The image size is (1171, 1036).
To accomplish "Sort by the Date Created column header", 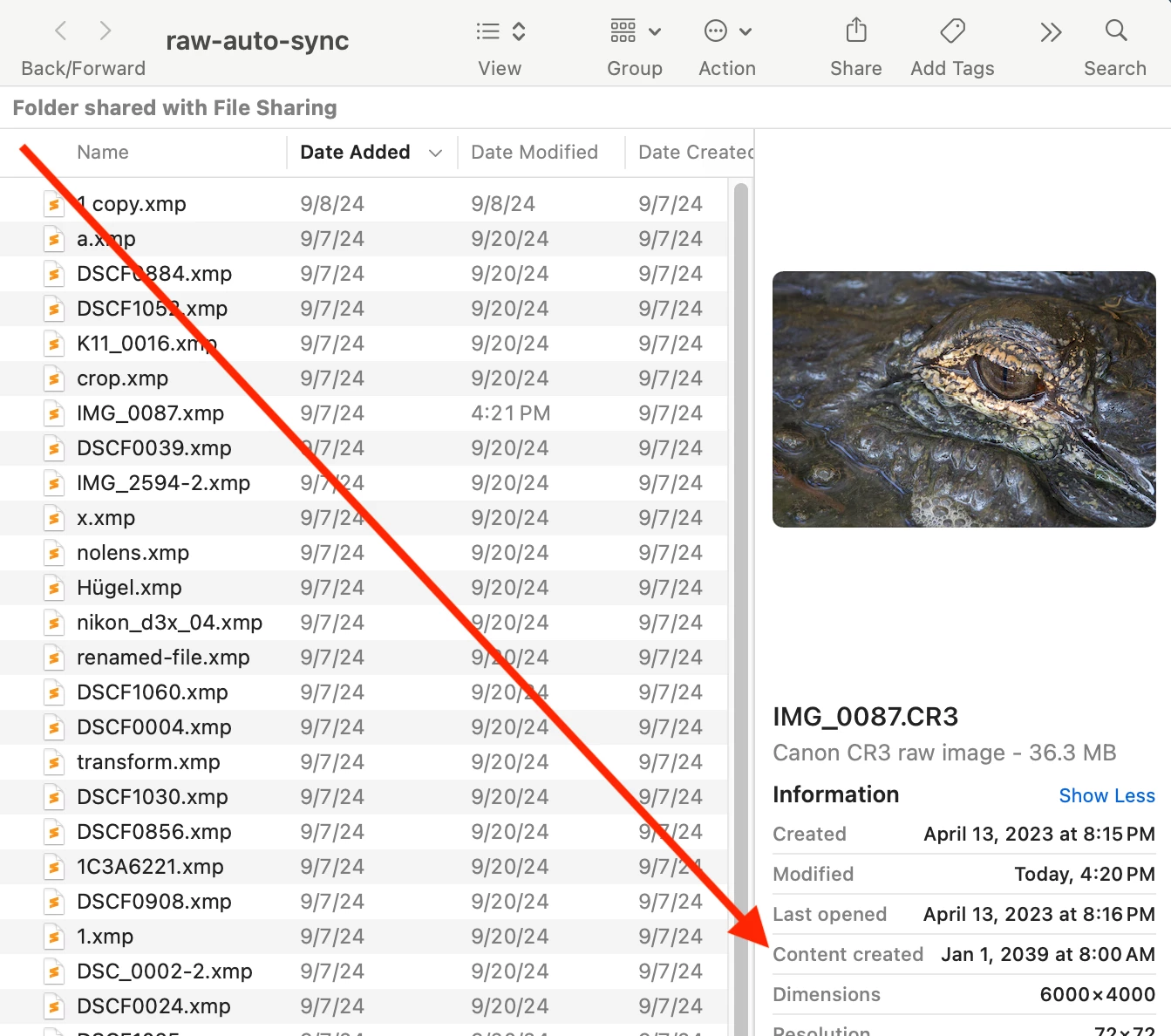I will [x=695, y=153].
